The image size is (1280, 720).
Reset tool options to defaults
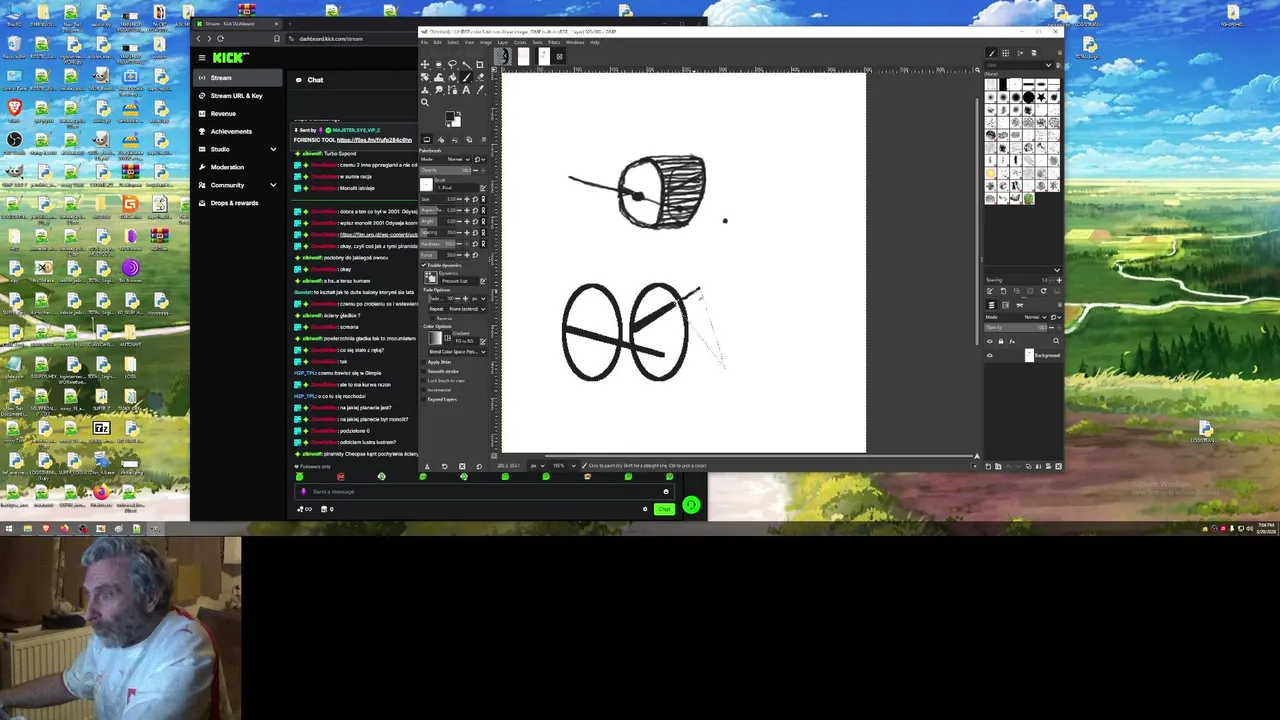[479, 466]
